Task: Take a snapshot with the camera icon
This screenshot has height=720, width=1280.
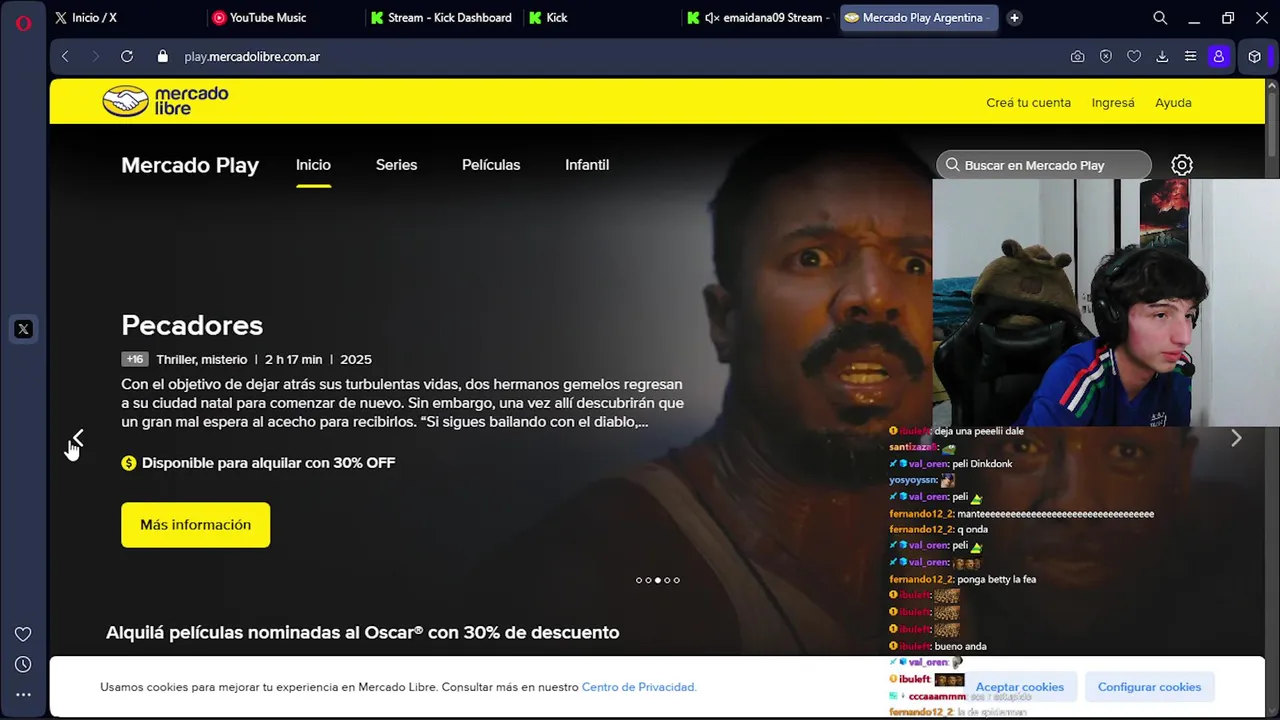Action: (x=1077, y=57)
